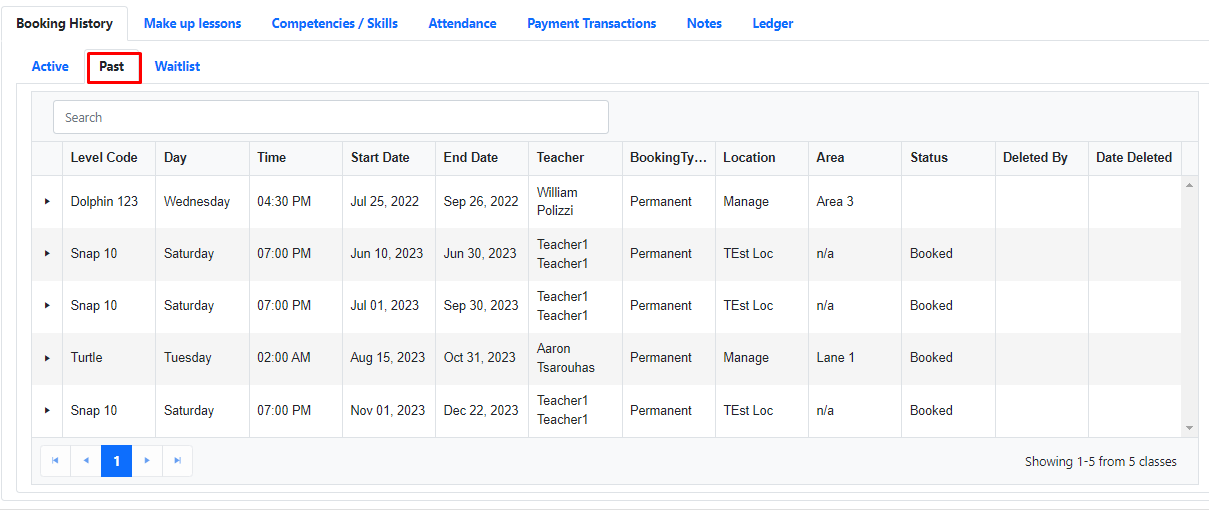Click the table vertical scrollbar track
Image resolution: width=1209 pixels, height=510 pixels.
1189,306
